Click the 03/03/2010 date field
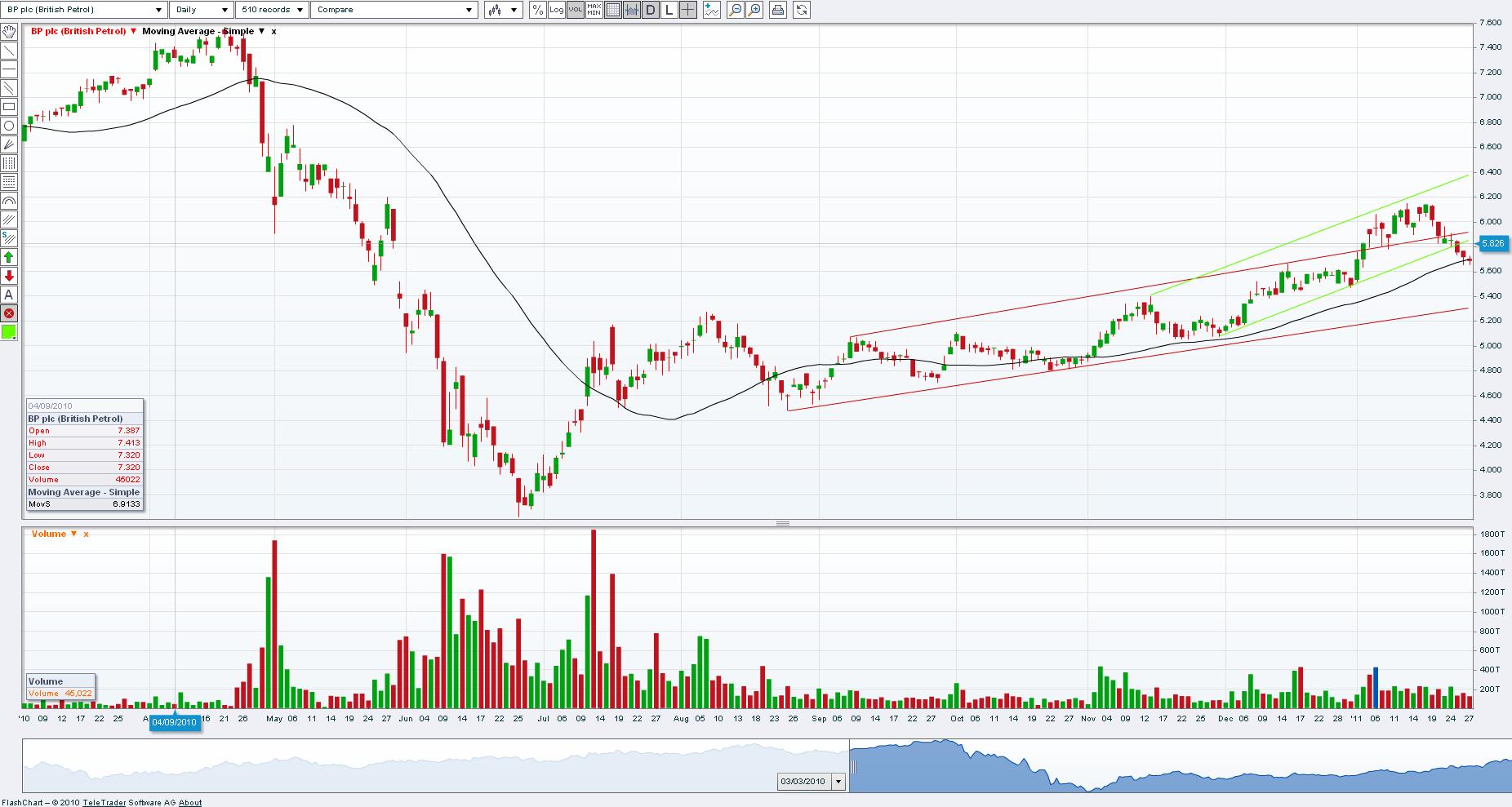This screenshot has height=807, width=1512. click(x=803, y=782)
